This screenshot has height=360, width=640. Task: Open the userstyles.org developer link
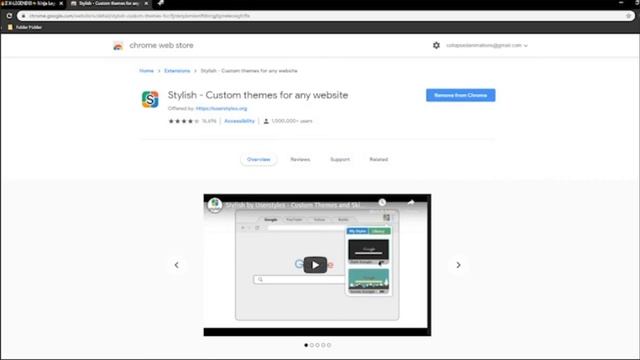[221, 109]
